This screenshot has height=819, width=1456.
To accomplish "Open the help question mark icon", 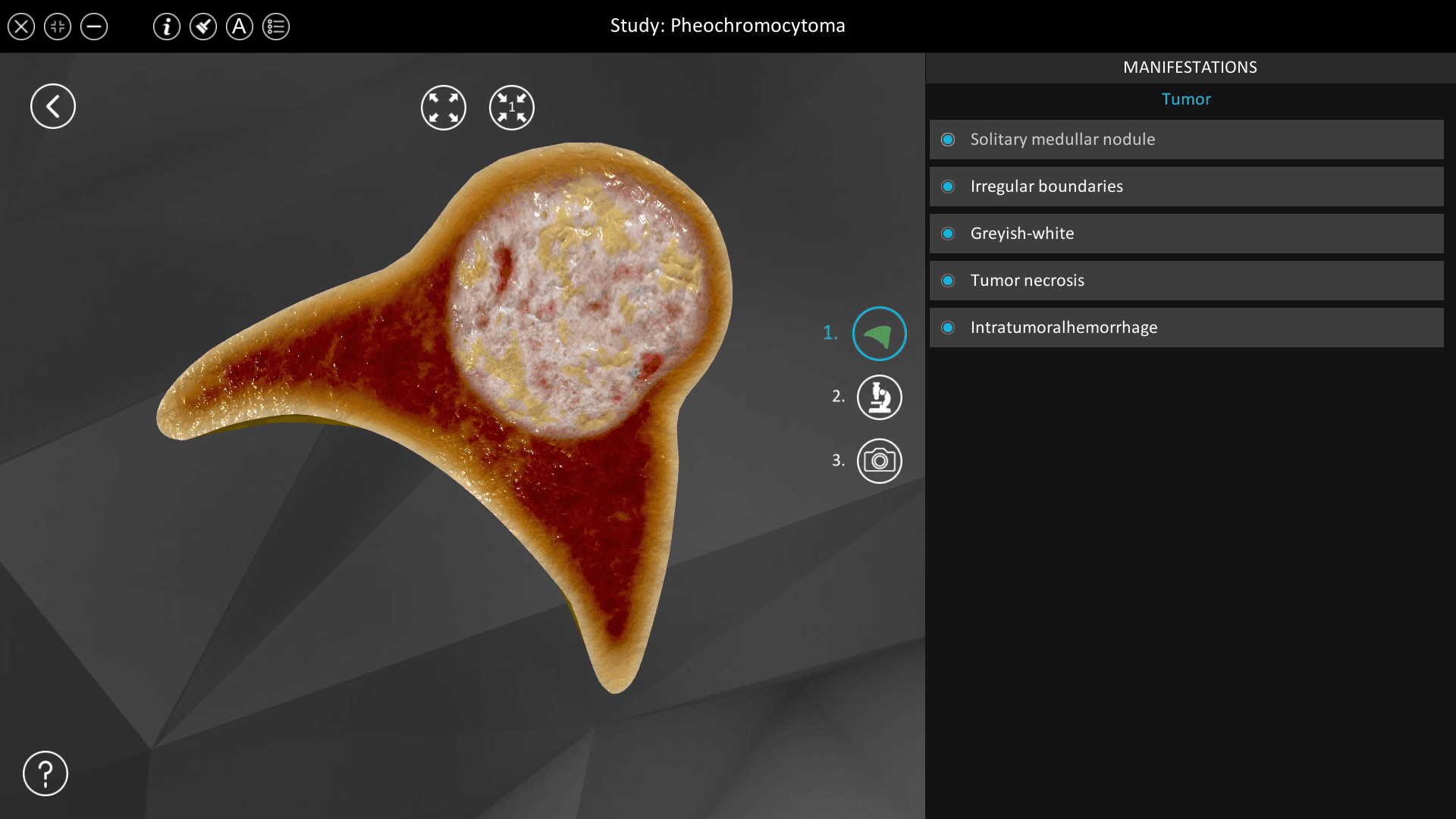I will [x=45, y=773].
